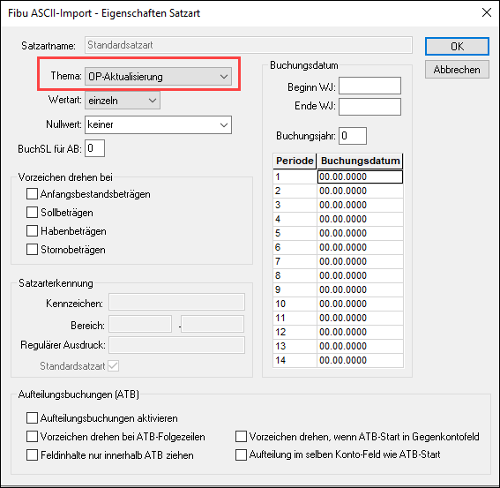Select Buchungsdatum cell for Periode 3

360,205
